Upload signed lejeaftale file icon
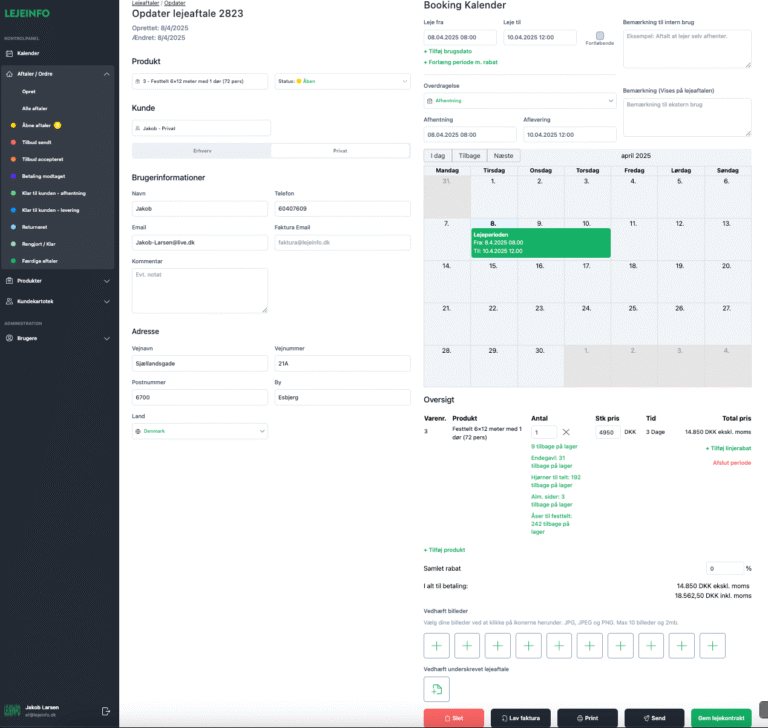 436,689
